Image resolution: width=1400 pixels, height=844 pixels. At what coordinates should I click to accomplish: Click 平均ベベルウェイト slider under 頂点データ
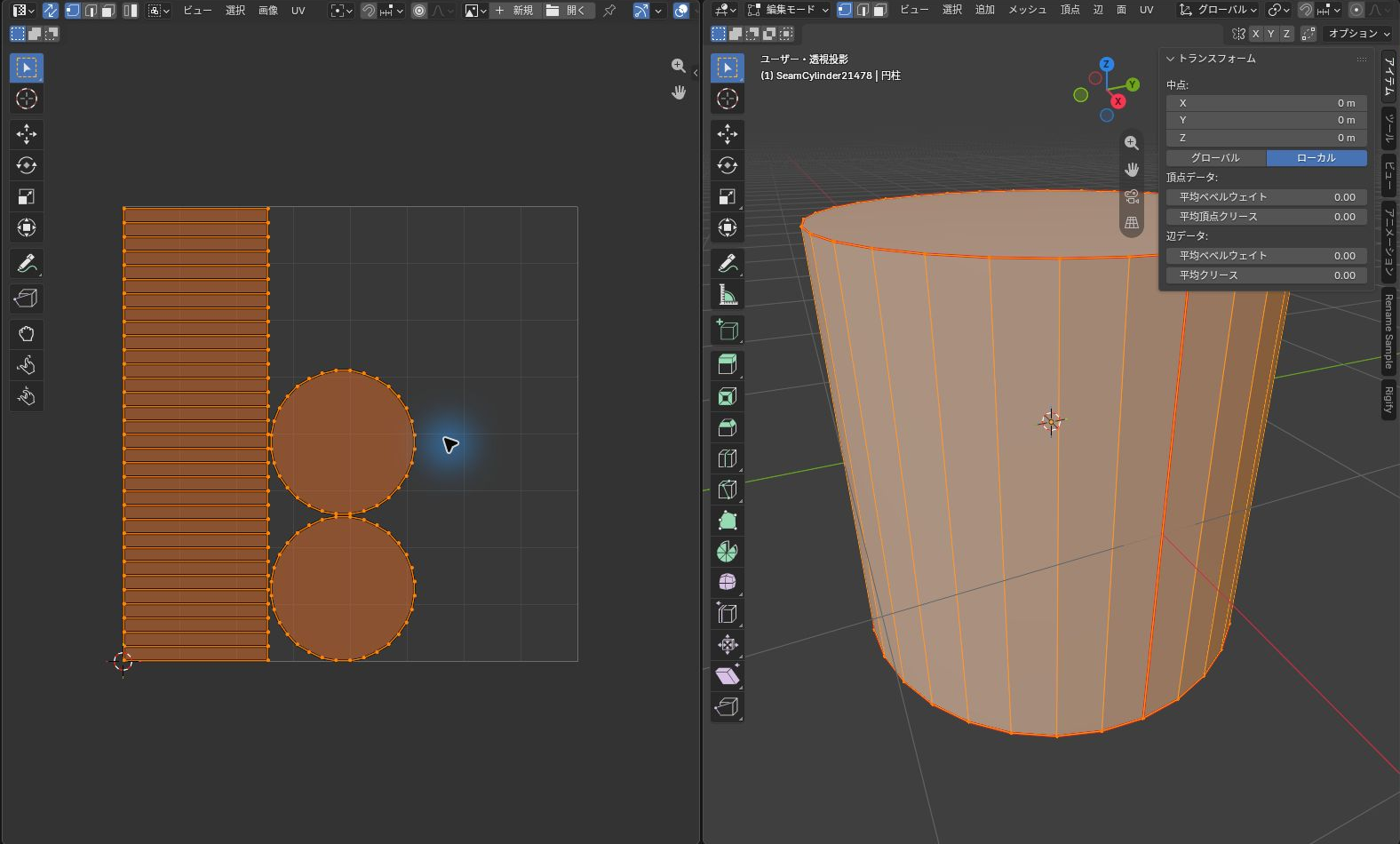tap(1267, 197)
